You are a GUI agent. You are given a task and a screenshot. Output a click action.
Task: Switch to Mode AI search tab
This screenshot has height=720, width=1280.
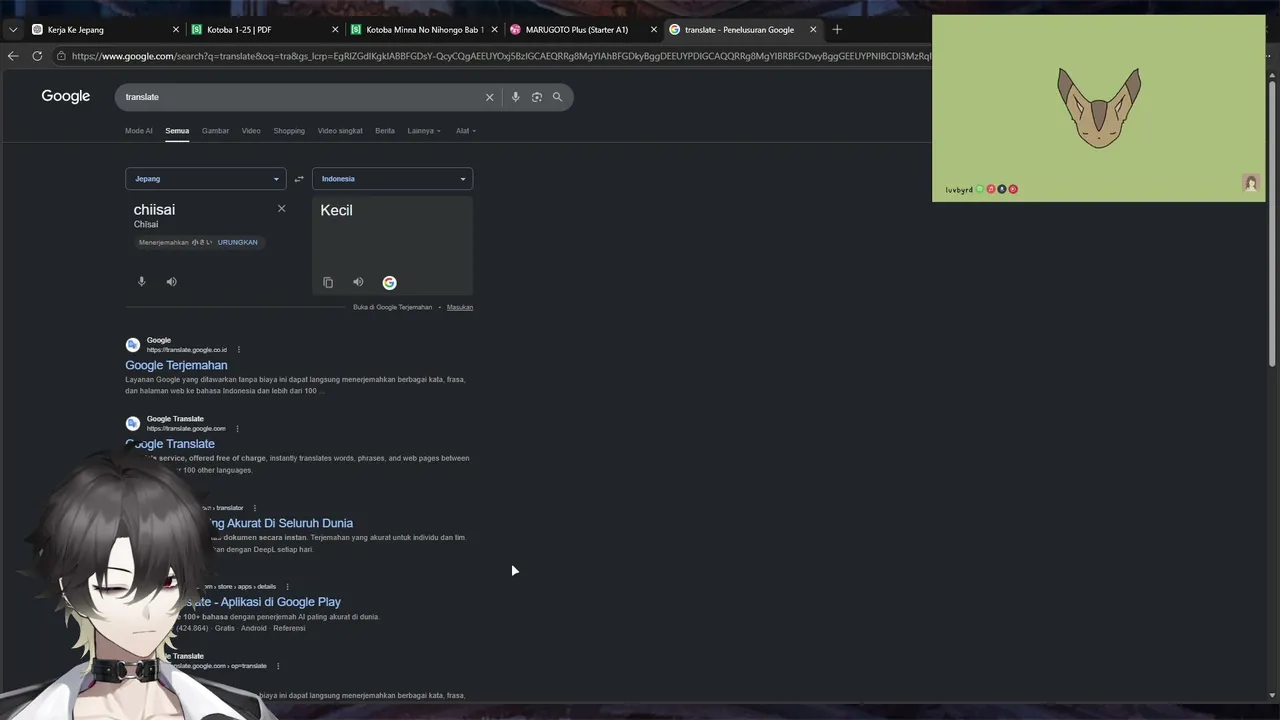[x=139, y=131]
